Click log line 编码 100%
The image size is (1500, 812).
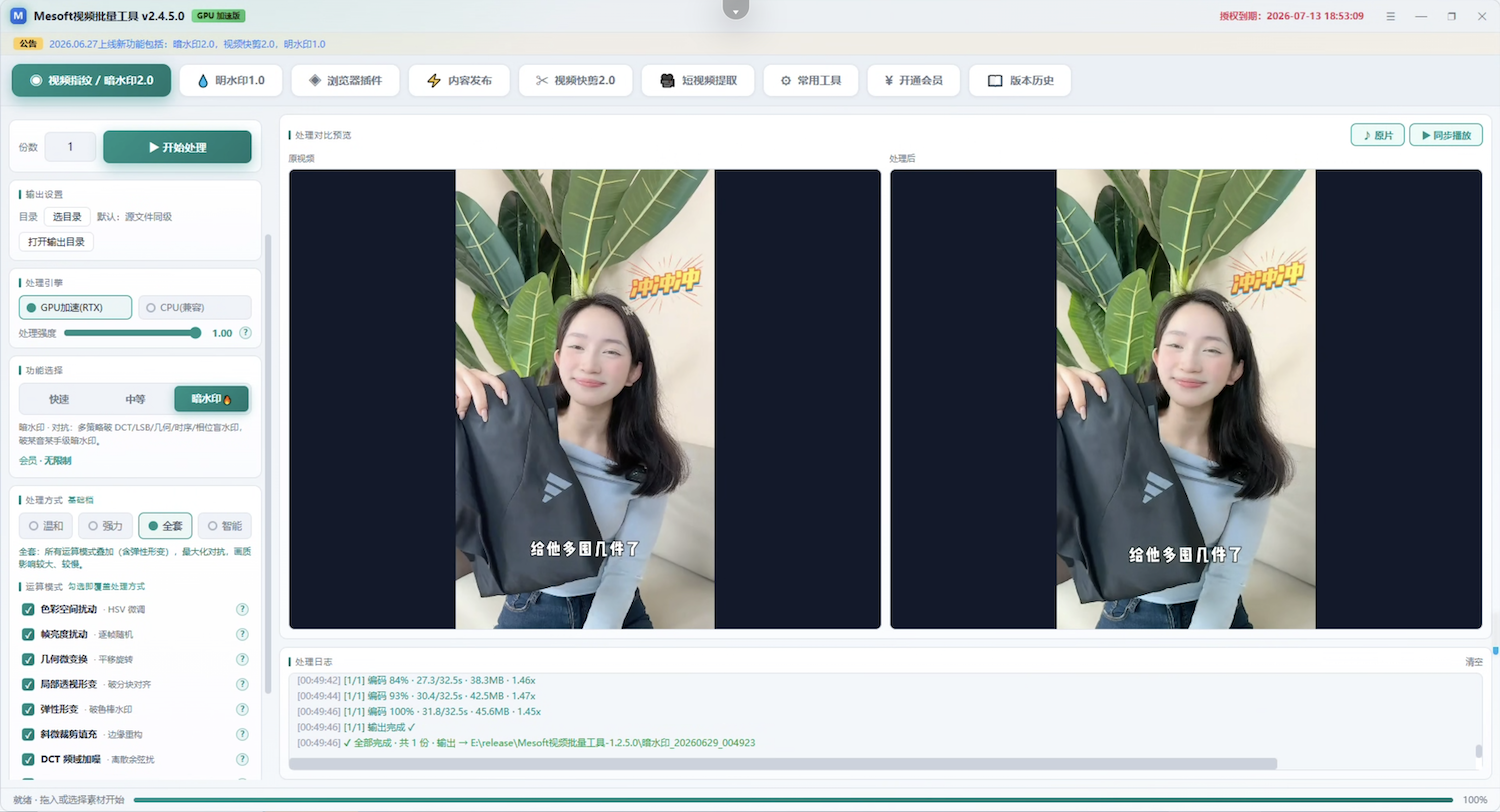(419, 712)
